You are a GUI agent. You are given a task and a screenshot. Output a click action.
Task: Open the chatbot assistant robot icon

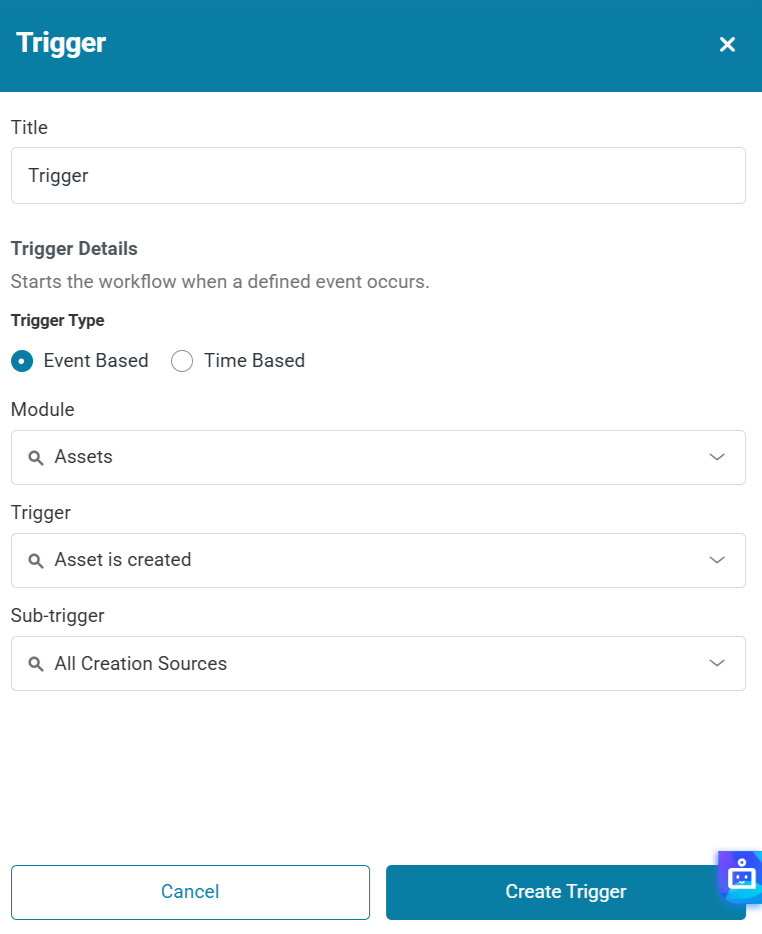(x=741, y=876)
